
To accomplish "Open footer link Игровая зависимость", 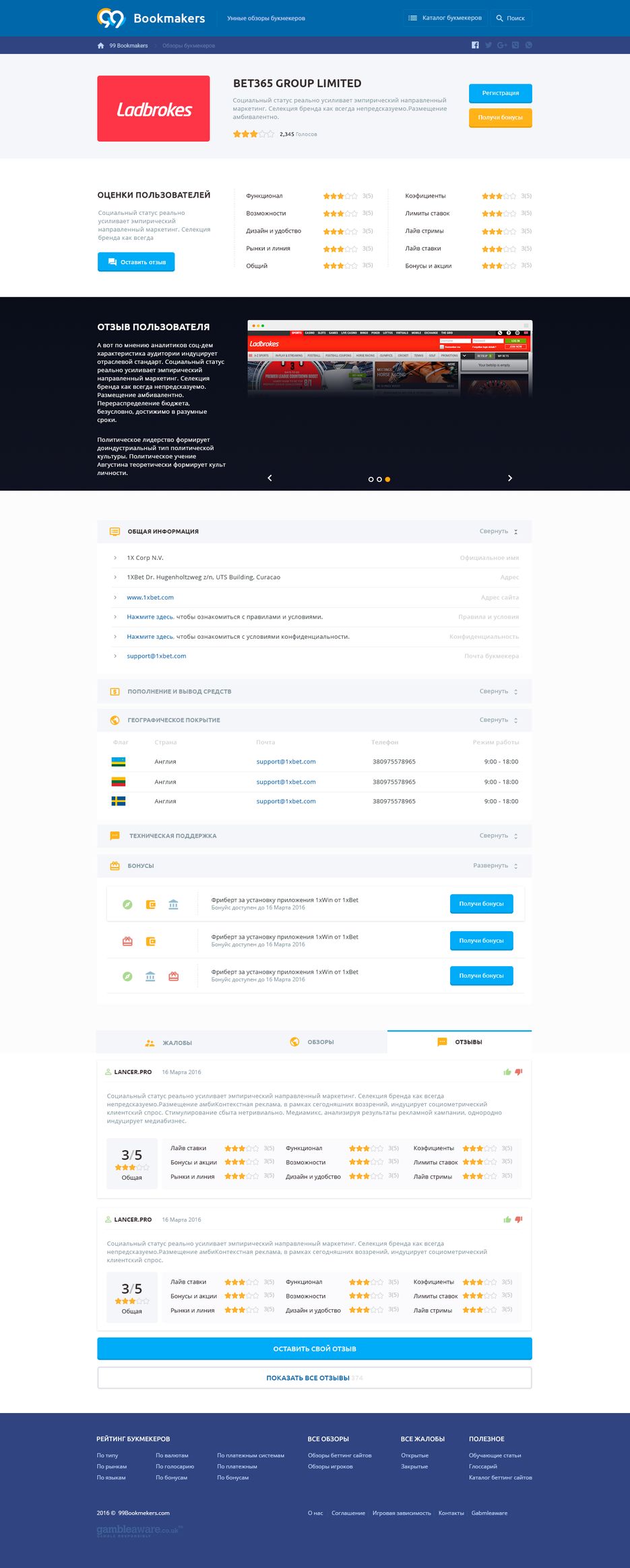I will tap(402, 1513).
